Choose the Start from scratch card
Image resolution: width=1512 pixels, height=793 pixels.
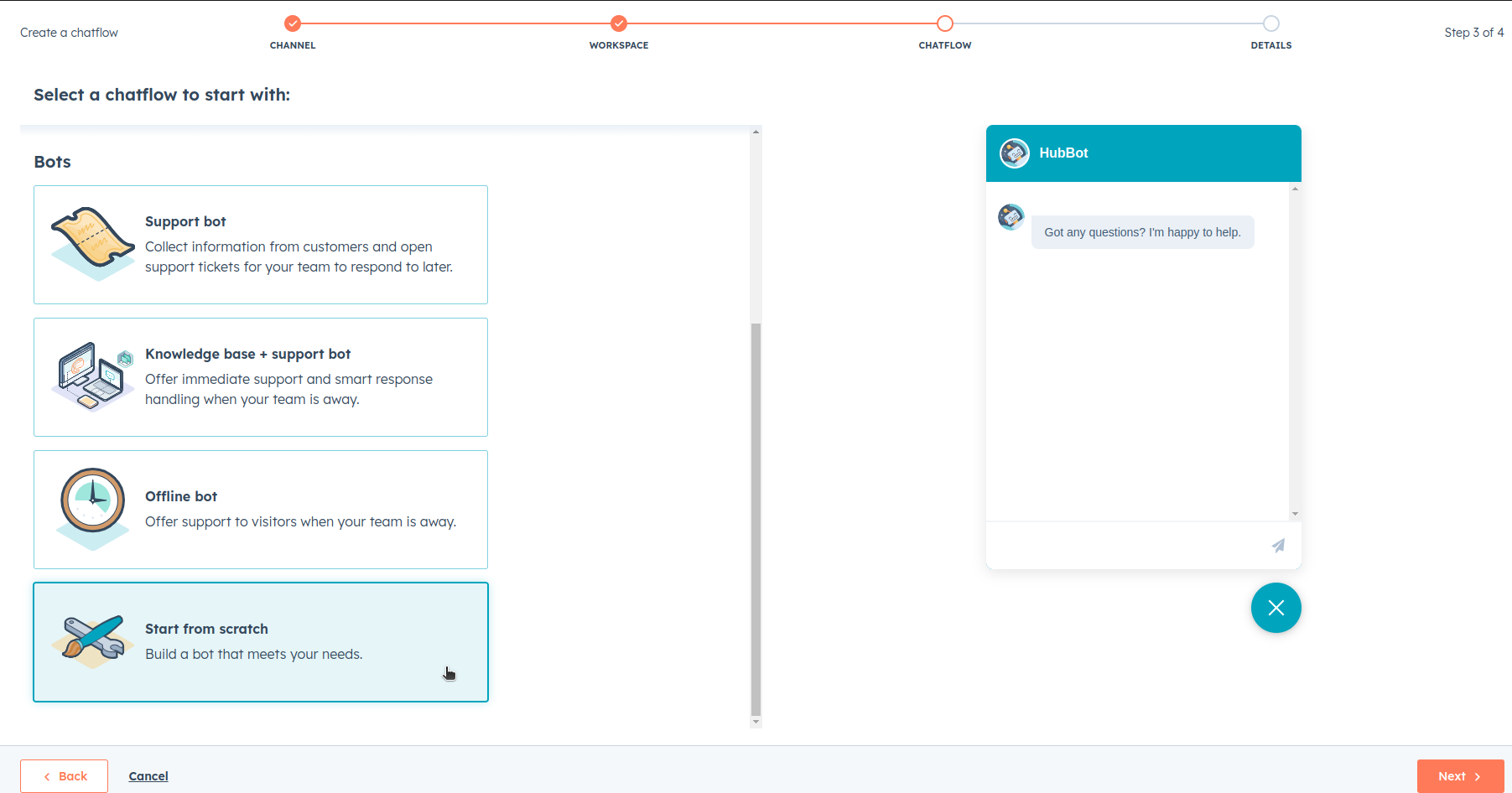click(x=261, y=642)
